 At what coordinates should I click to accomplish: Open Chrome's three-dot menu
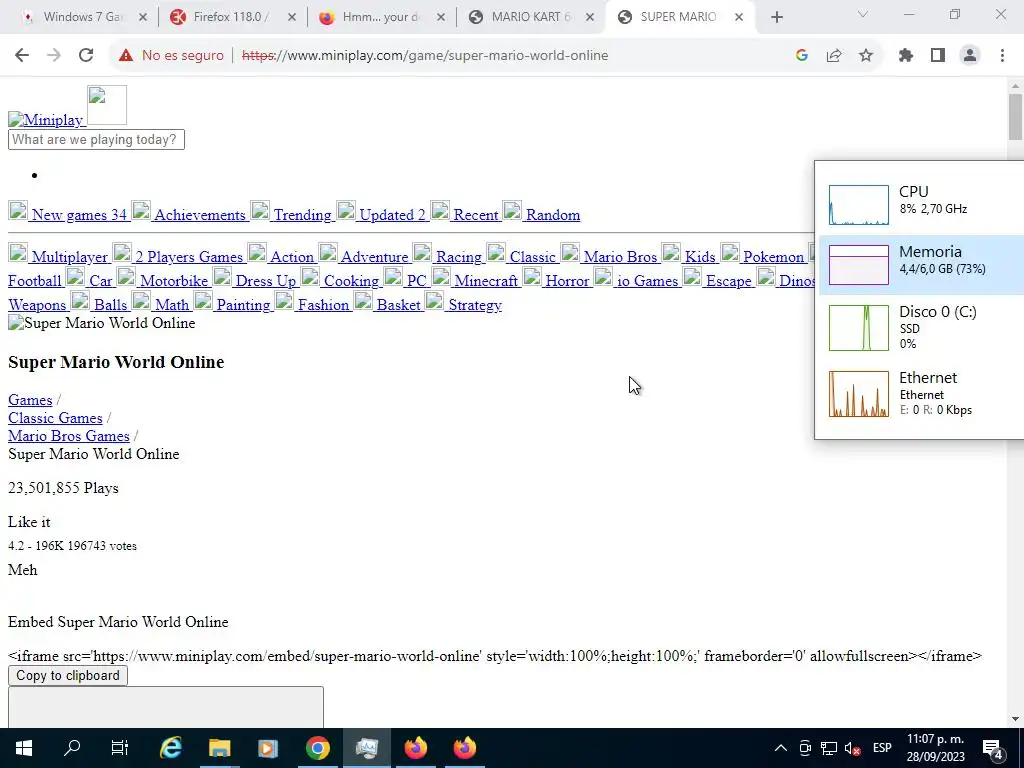(x=1002, y=56)
